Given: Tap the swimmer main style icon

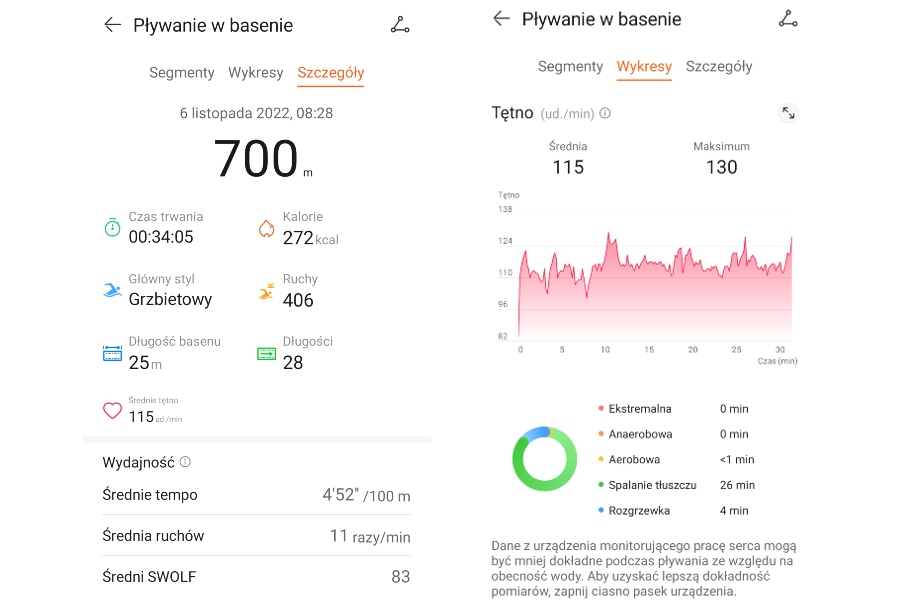Looking at the screenshot, I should click(x=112, y=290).
